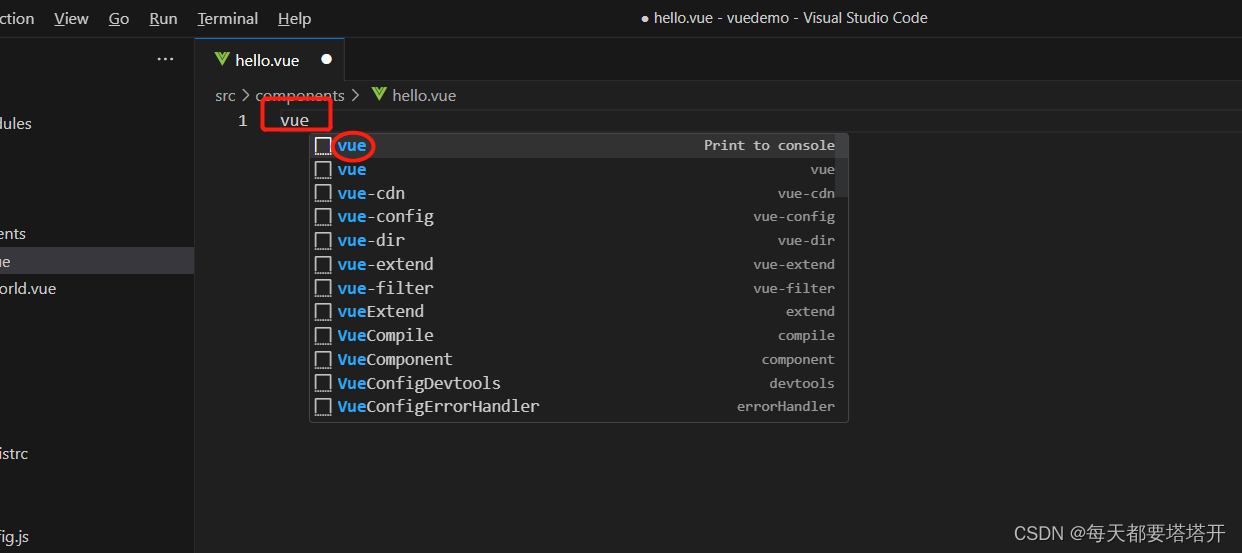The width and height of the screenshot is (1242, 553).
Task: Click the snippet icon beside VueConfigDevtools
Action: coord(323,383)
